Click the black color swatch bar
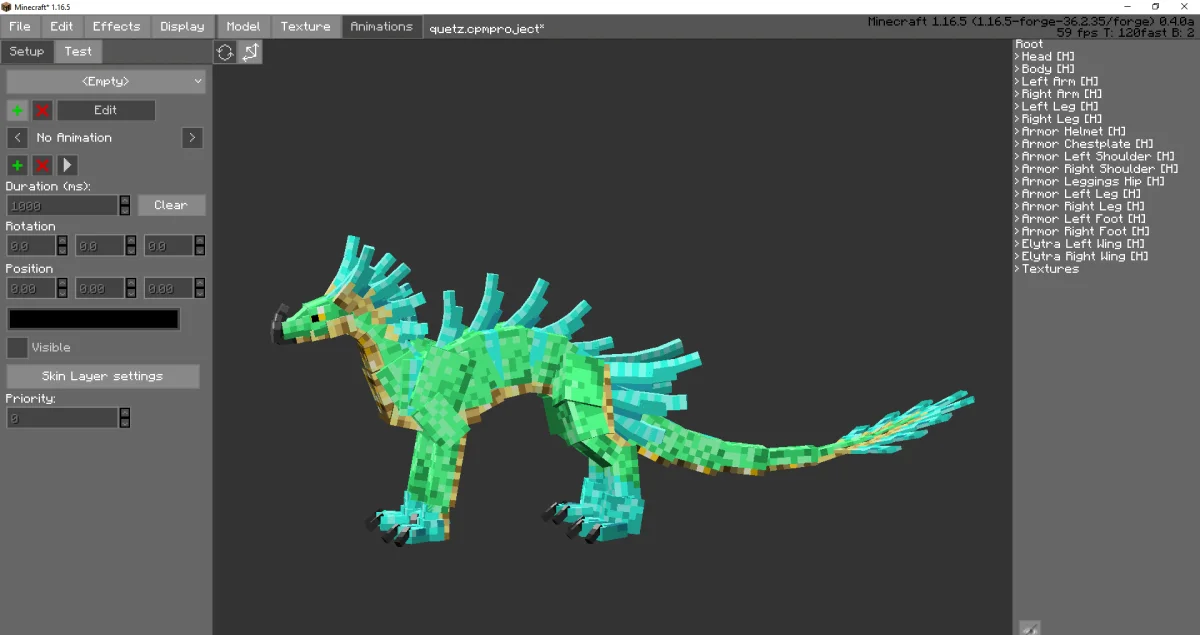The image size is (1200, 635). [x=94, y=319]
